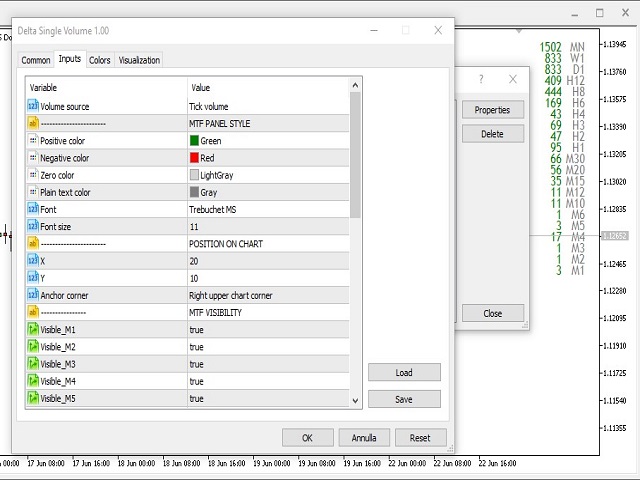
Task: Click Delete in the background dialog
Action: click(x=493, y=134)
